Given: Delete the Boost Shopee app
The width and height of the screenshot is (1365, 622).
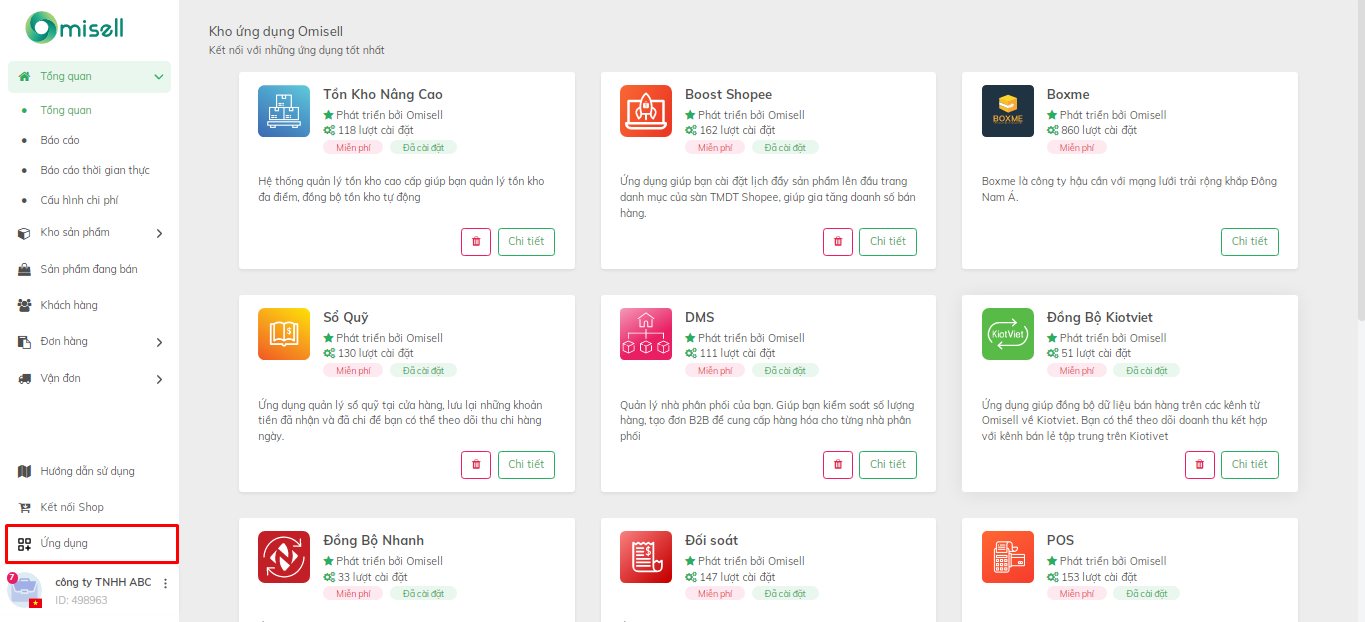Looking at the screenshot, I should (x=838, y=242).
